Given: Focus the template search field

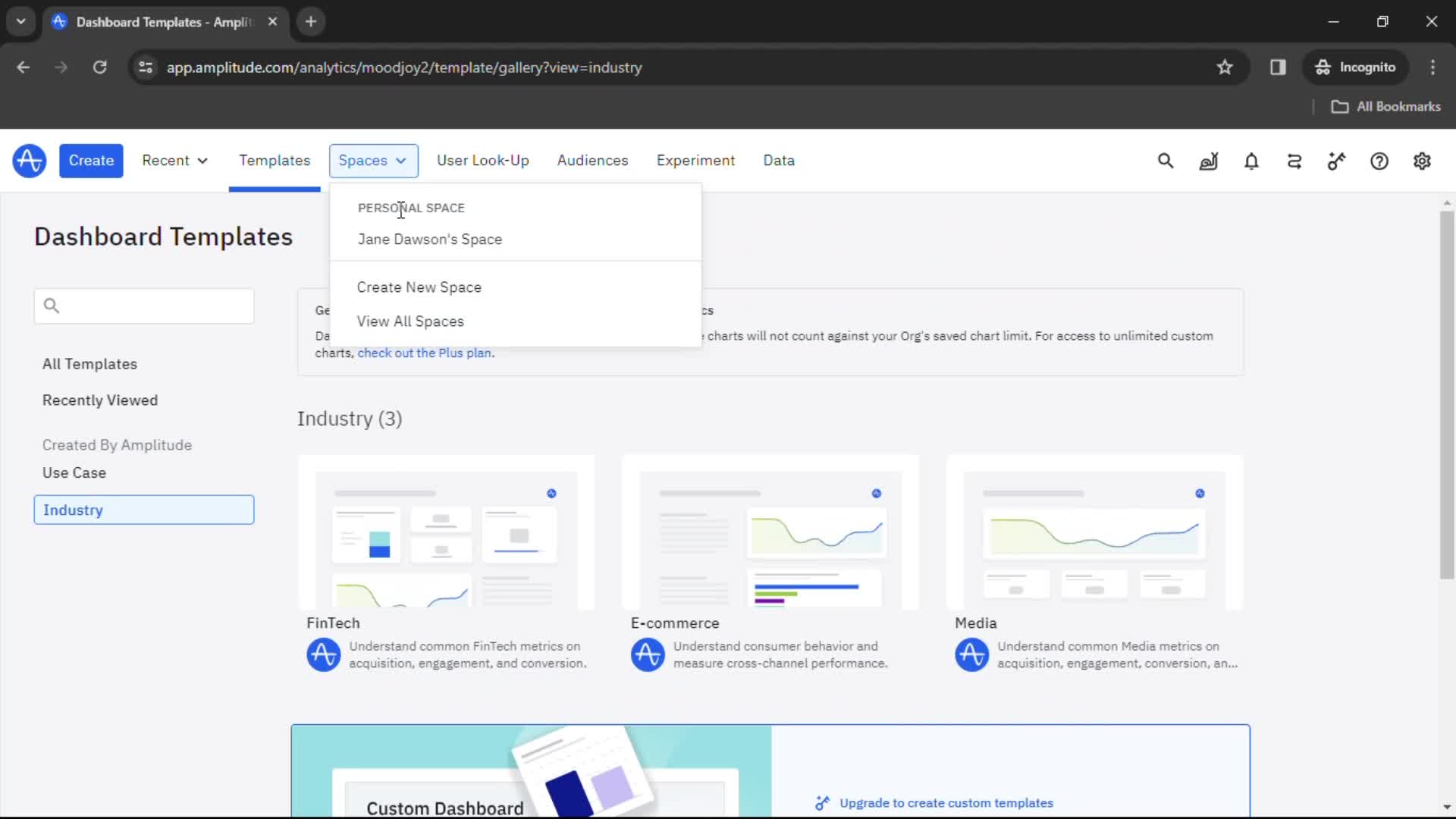Looking at the screenshot, I should (x=144, y=306).
